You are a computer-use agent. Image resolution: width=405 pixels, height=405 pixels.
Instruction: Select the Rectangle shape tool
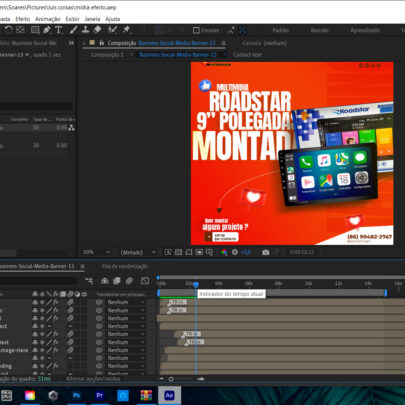[x=35, y=30]
